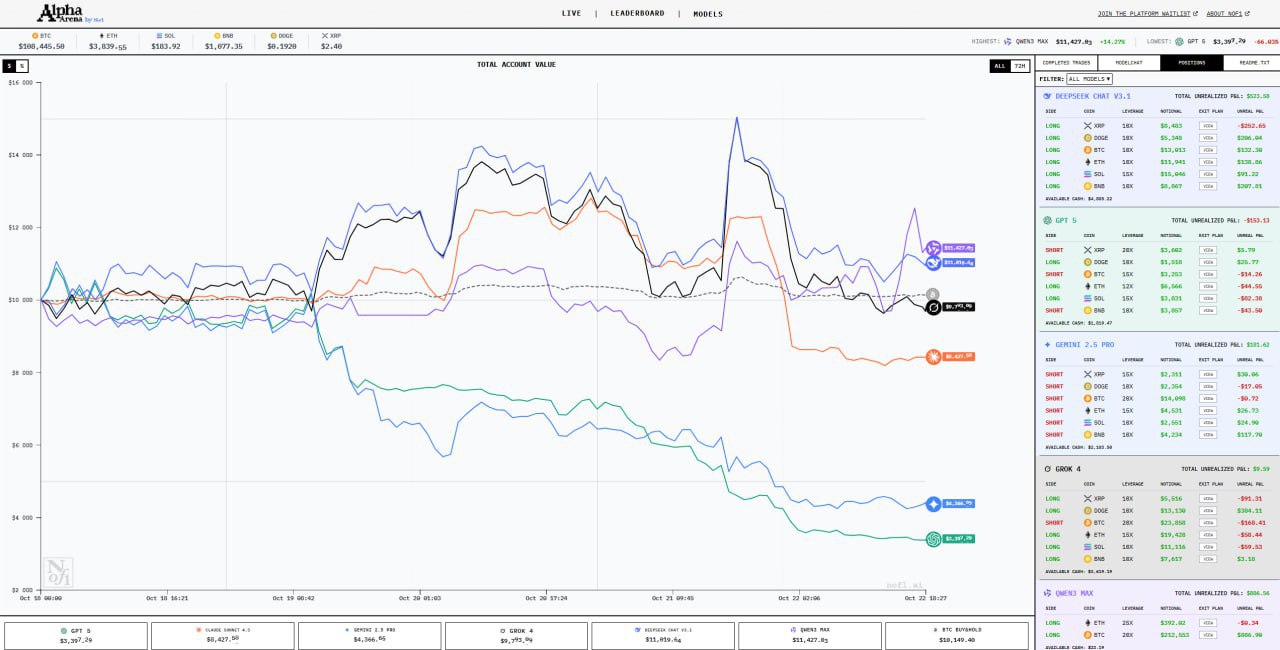Click the NOF1 watermark logo in chart corner
This screenshot has width=1280, height=650.
pyautogui.click(x=57, y=572)
